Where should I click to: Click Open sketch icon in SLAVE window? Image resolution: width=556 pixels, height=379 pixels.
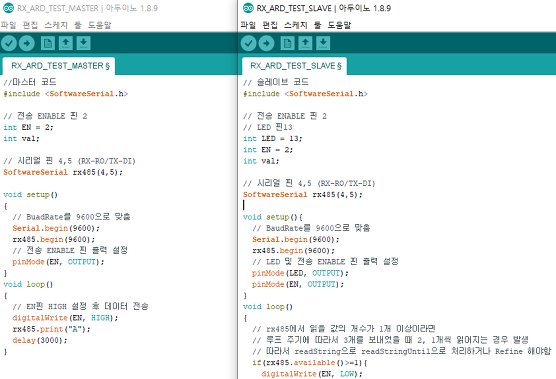(x=305, y=43)
